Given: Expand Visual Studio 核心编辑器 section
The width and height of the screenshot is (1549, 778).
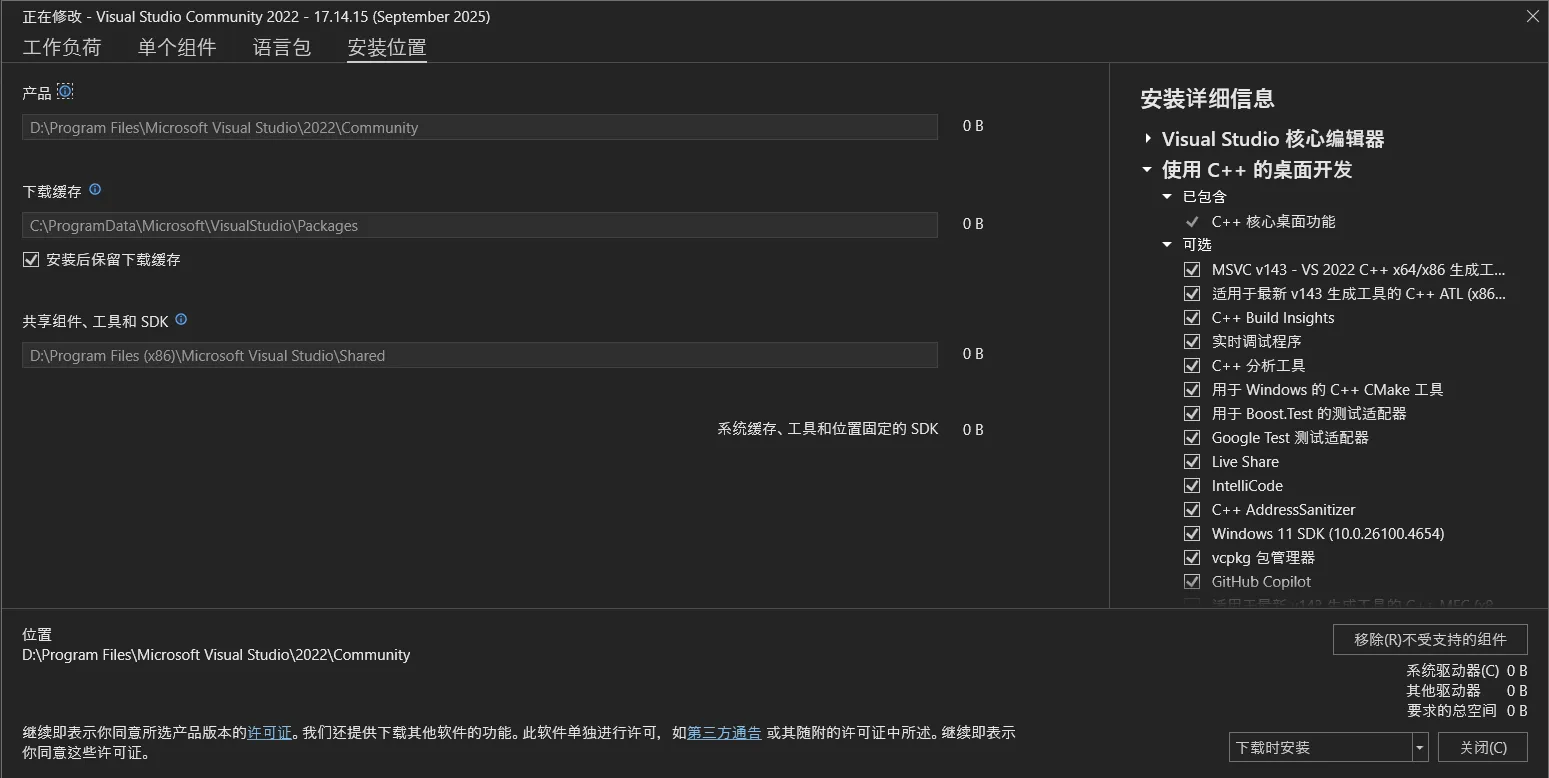Looking at the screenshot, I should pos(1148,139).
